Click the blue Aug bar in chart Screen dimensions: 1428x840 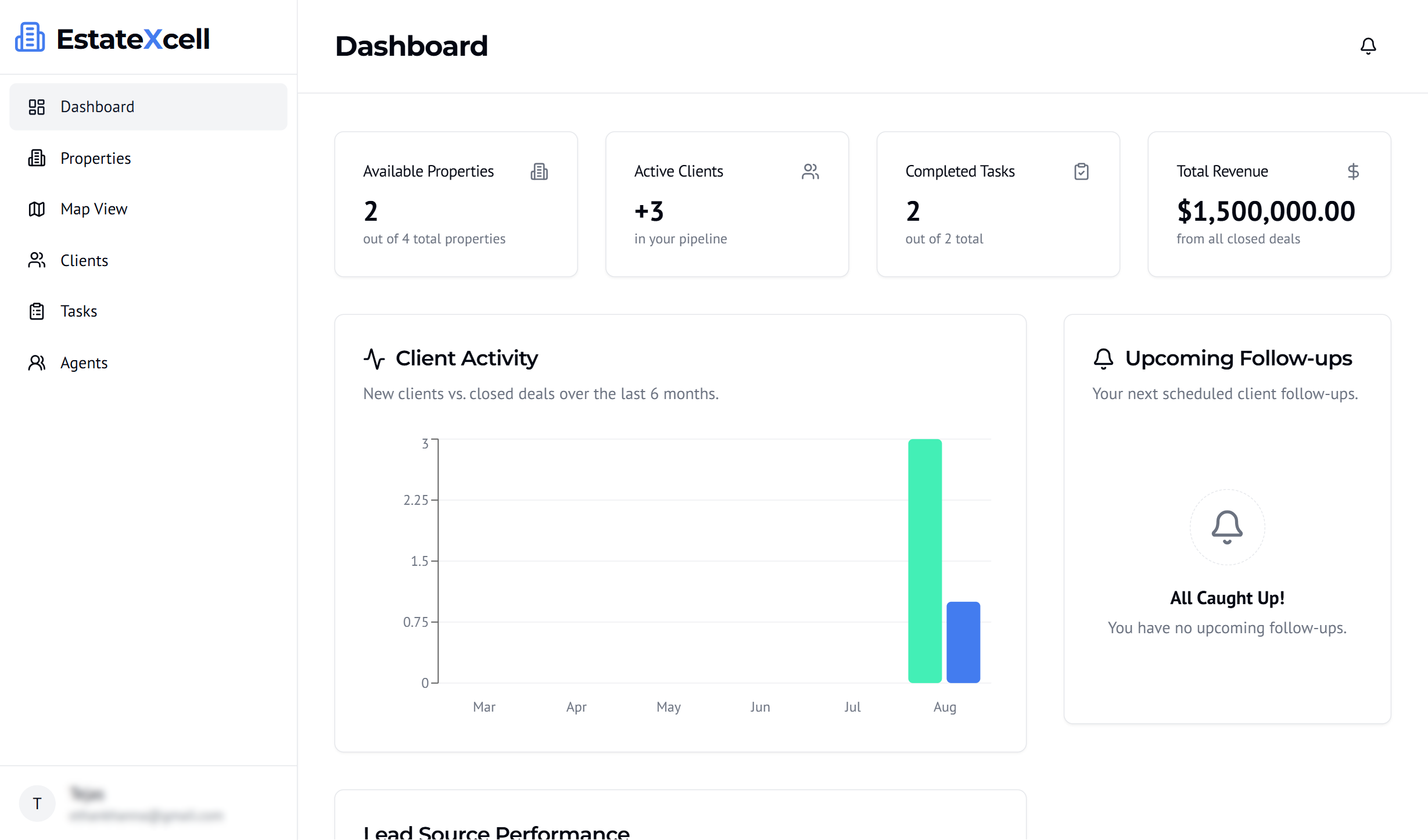tap(963, 642)
